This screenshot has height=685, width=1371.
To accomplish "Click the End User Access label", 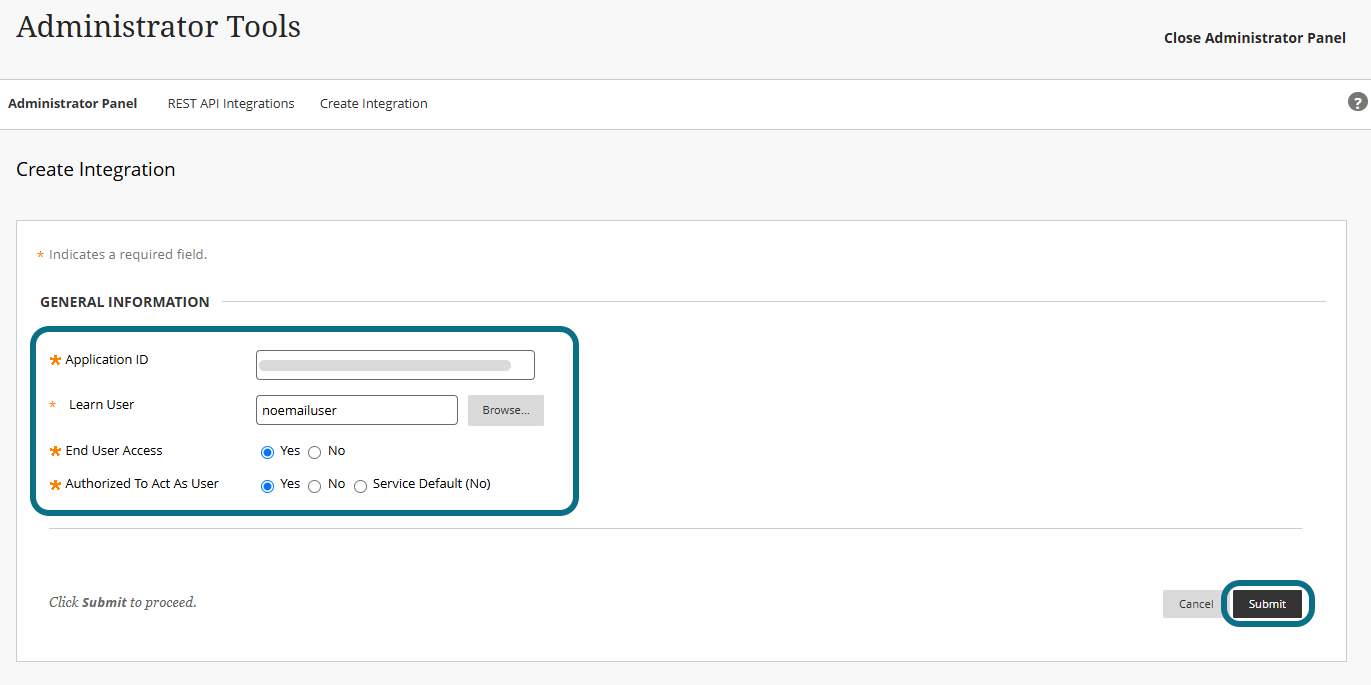I will (x=114, y=451).
